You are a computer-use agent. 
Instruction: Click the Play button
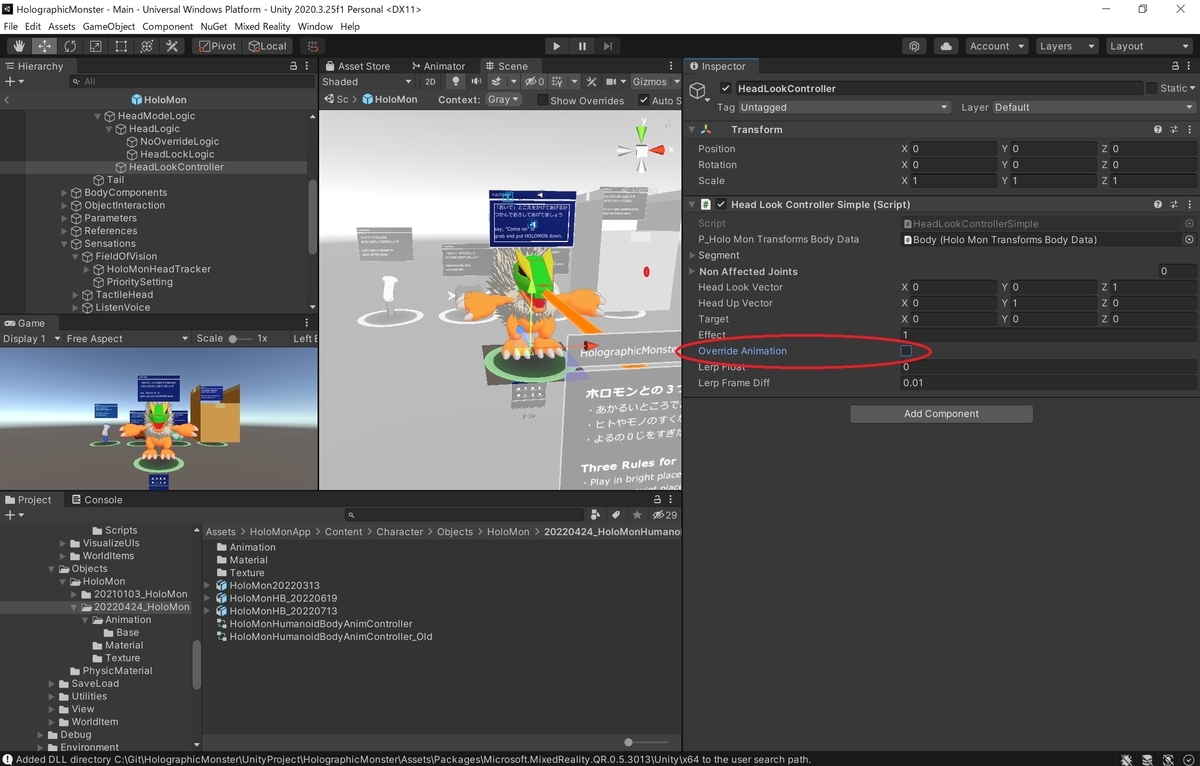(557, 46)
